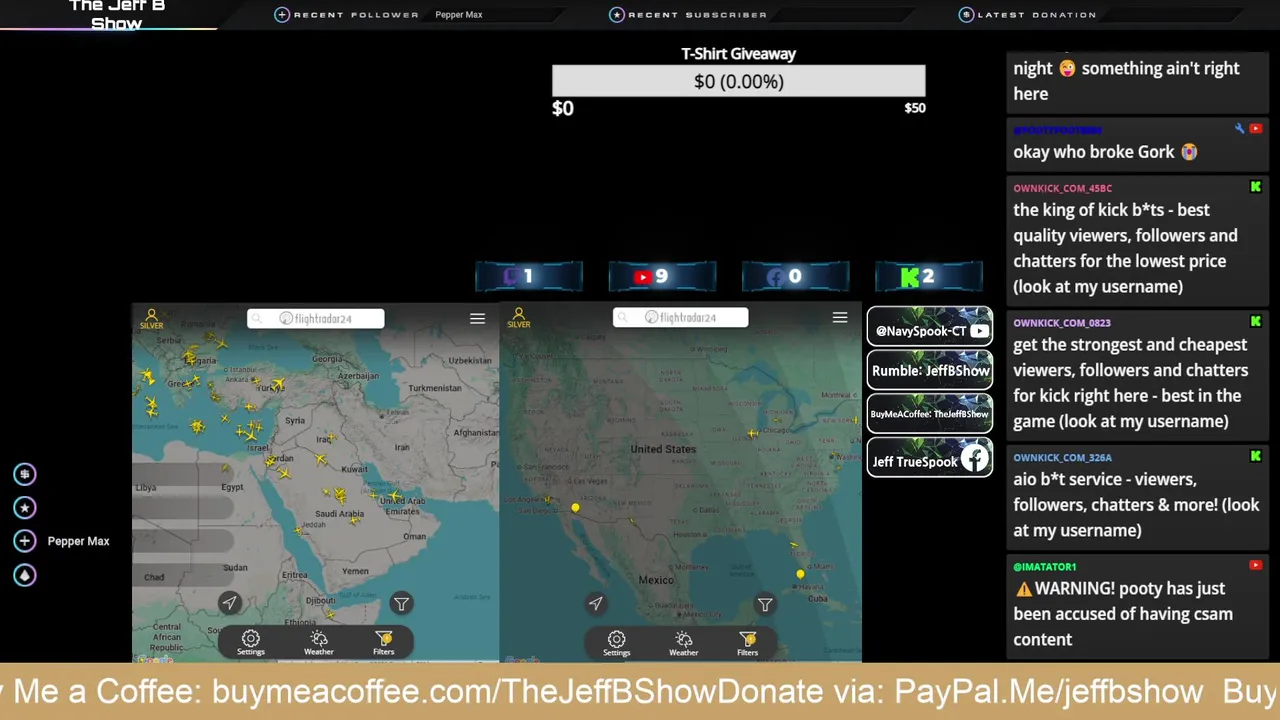
Task: Click the username @IMATATOR1 in chat
Action: pos(1045,567)
